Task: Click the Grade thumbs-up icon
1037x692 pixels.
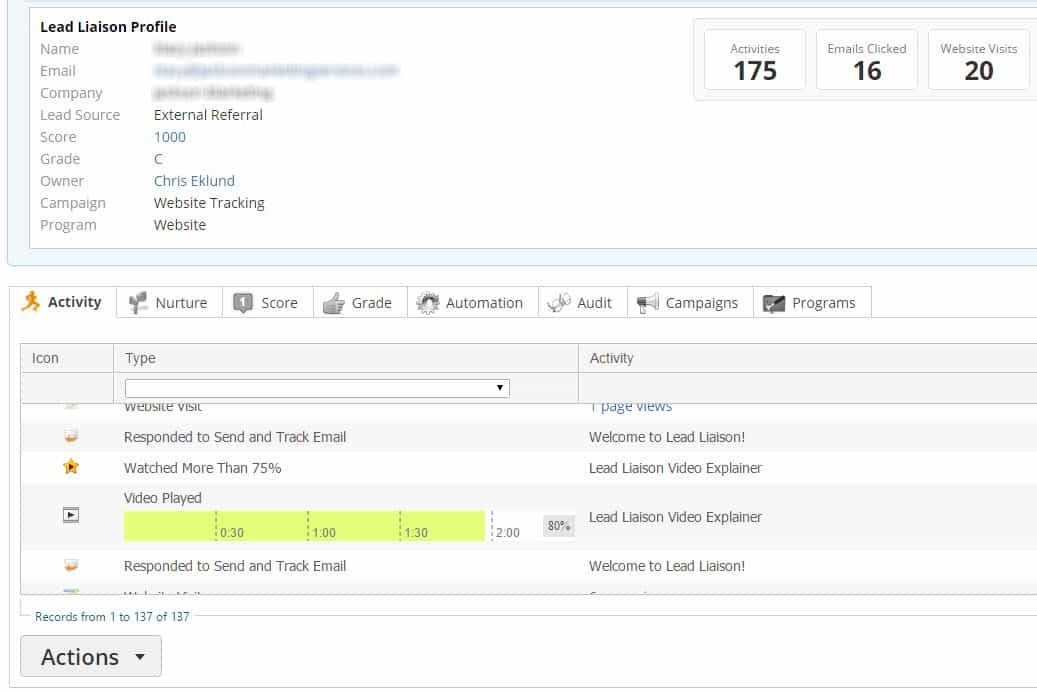Action: click(333, 303)
